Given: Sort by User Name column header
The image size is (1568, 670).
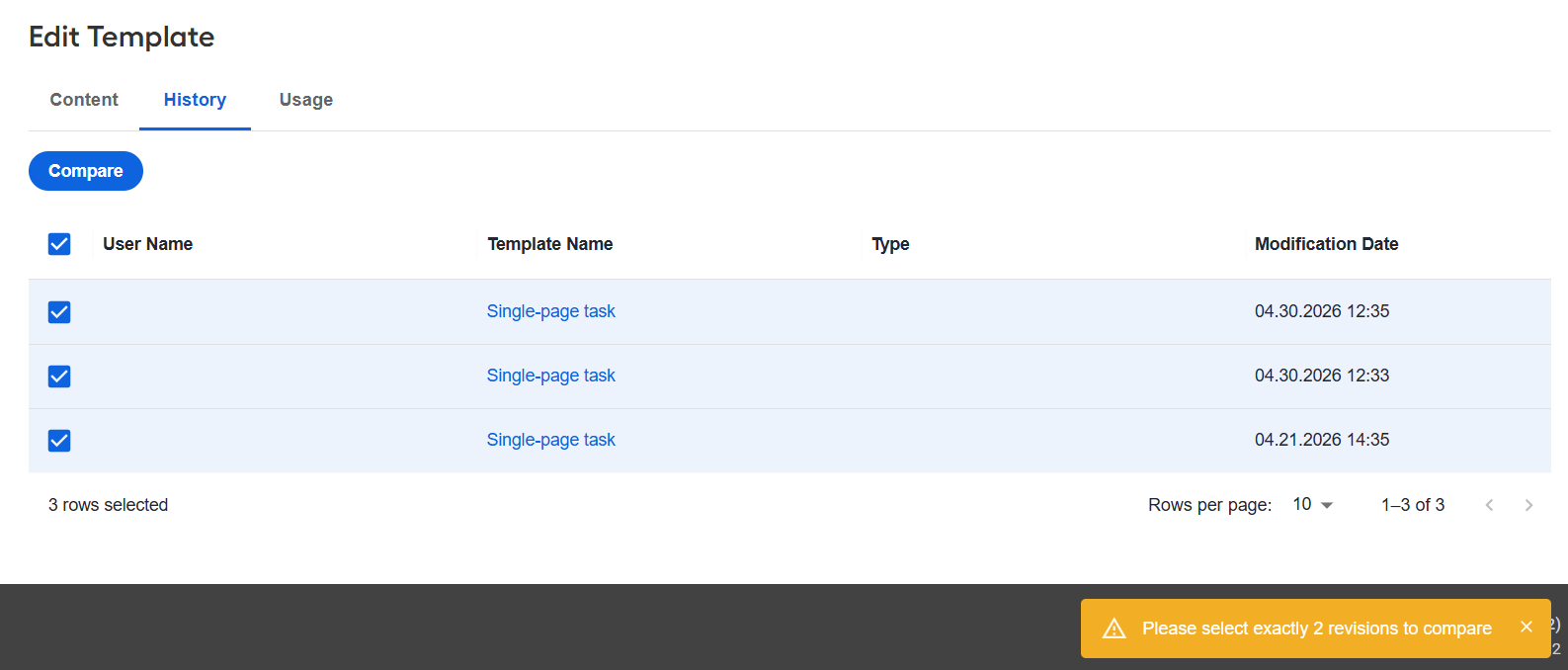Looking at the screenshot, I should [148, 244].
